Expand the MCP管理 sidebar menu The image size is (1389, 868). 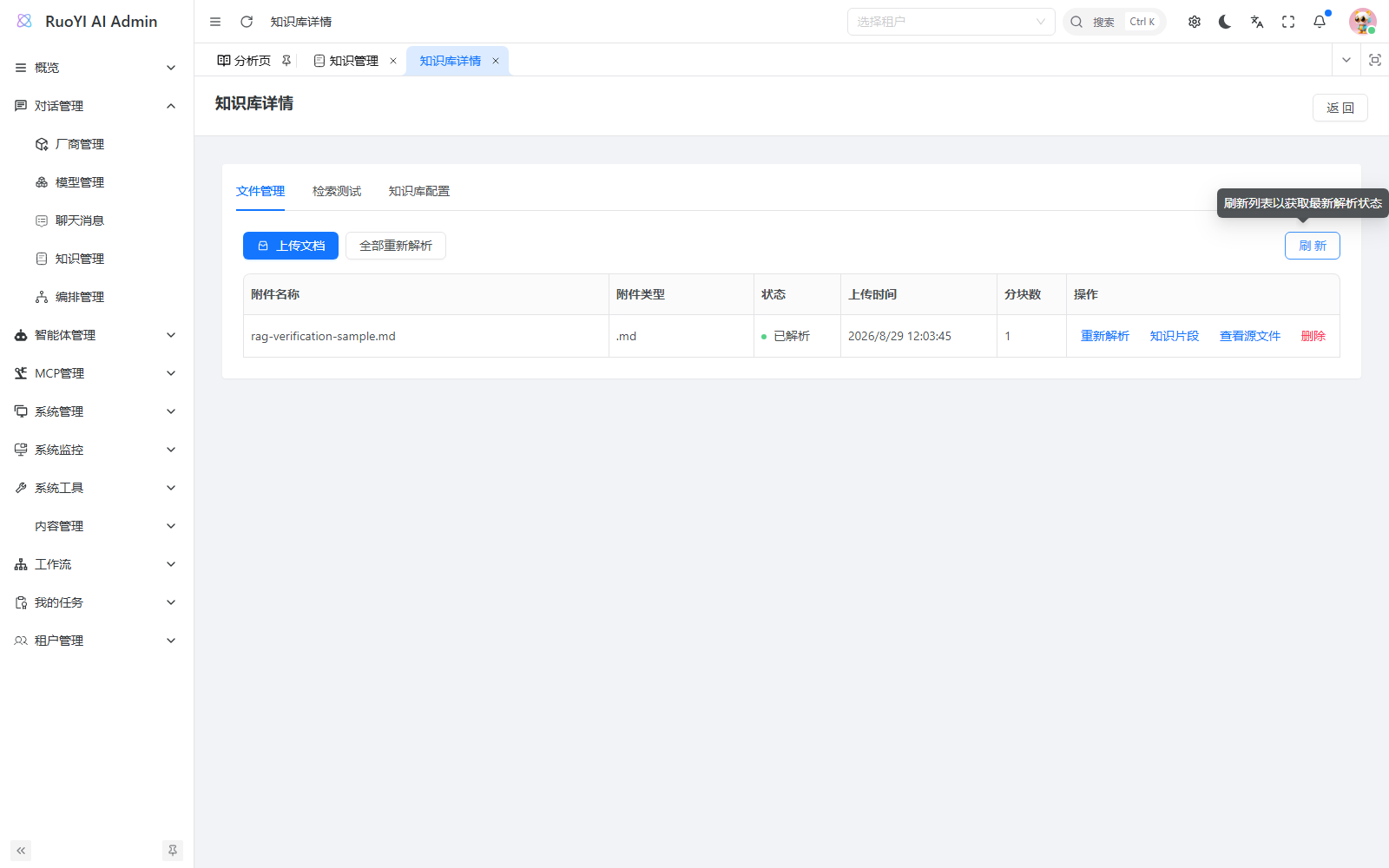97,373
